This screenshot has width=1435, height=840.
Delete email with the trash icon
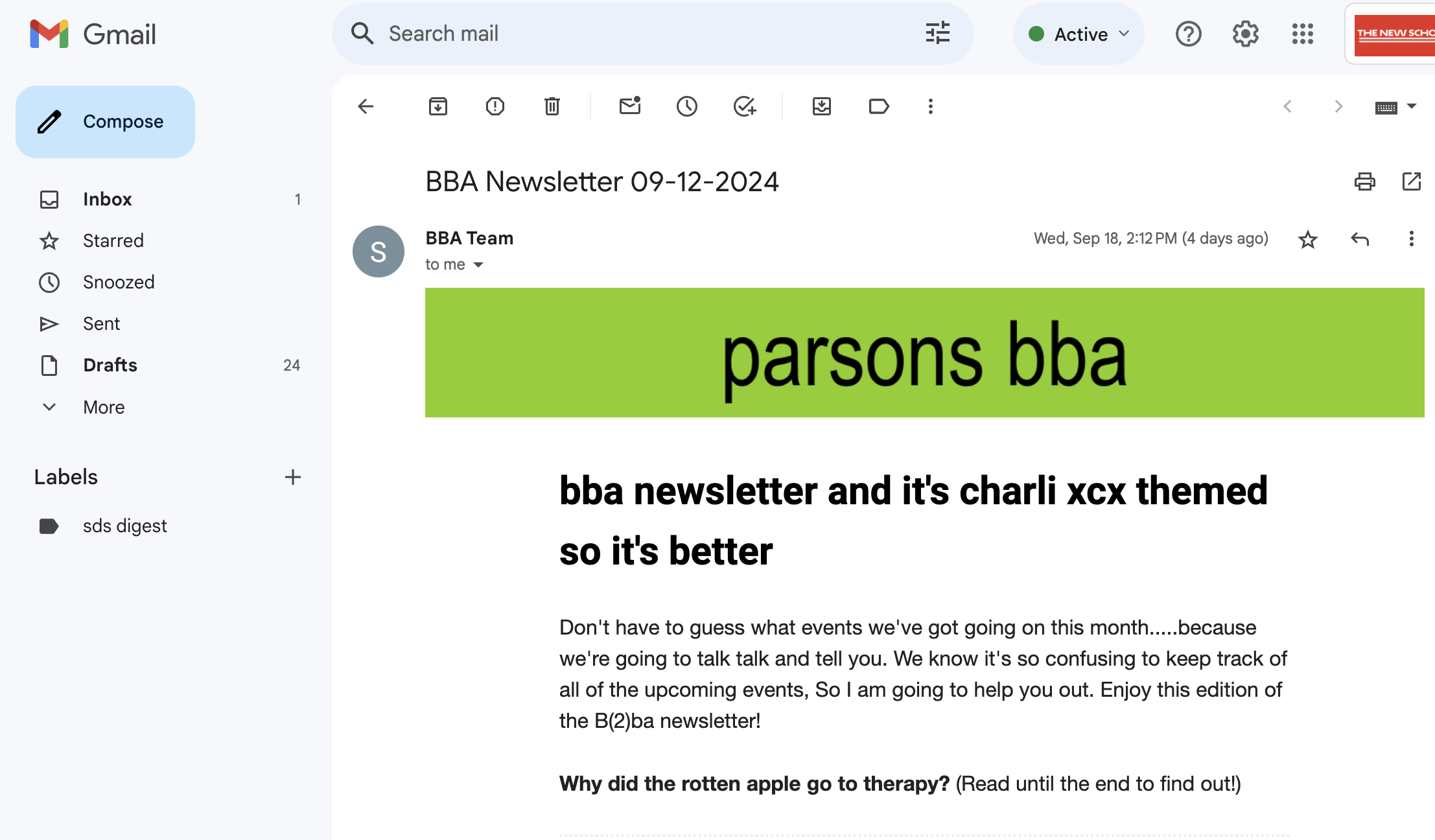(x=552, y=106)
